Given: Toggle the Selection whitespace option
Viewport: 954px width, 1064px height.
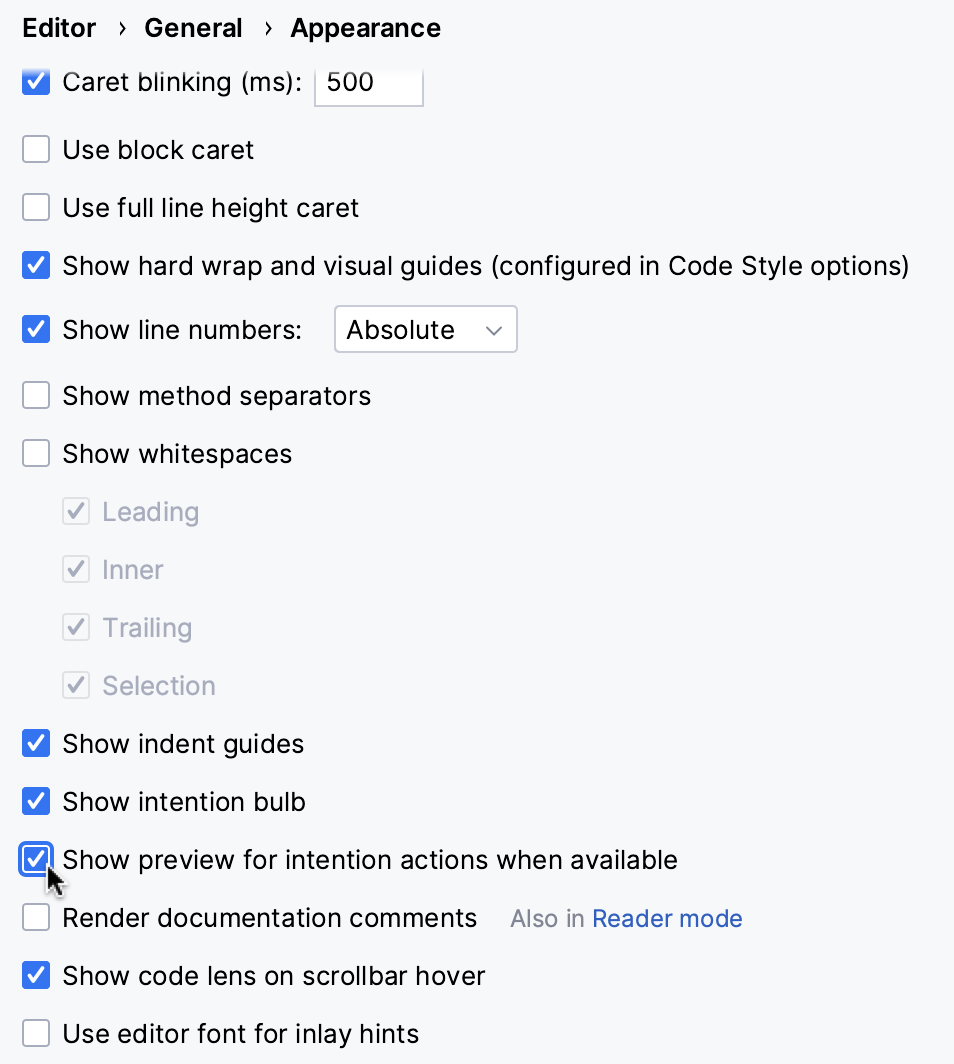Looking at the screenshot, I should click(76, 685).
